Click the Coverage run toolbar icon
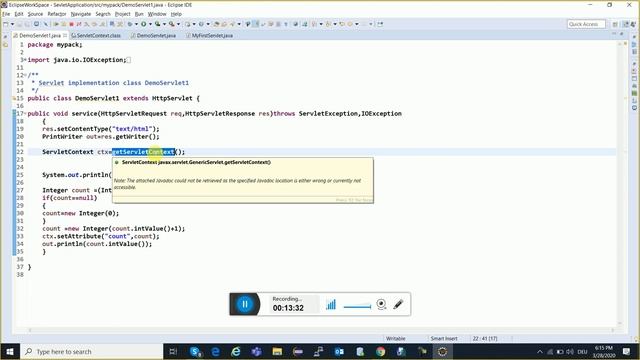640x360 pixels. coord(158,24)
